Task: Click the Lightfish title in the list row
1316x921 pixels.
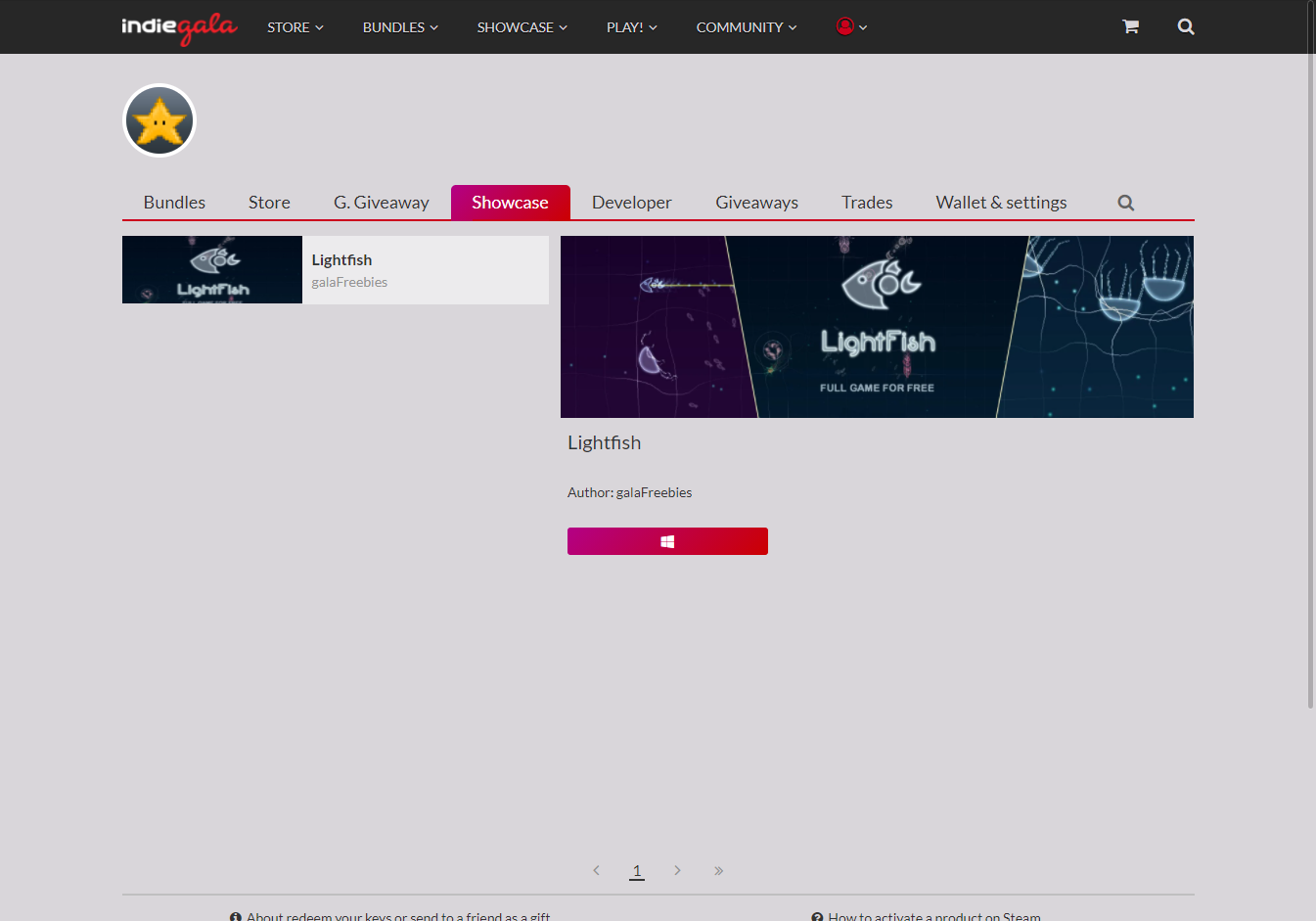Action: (x=341, y=260)
